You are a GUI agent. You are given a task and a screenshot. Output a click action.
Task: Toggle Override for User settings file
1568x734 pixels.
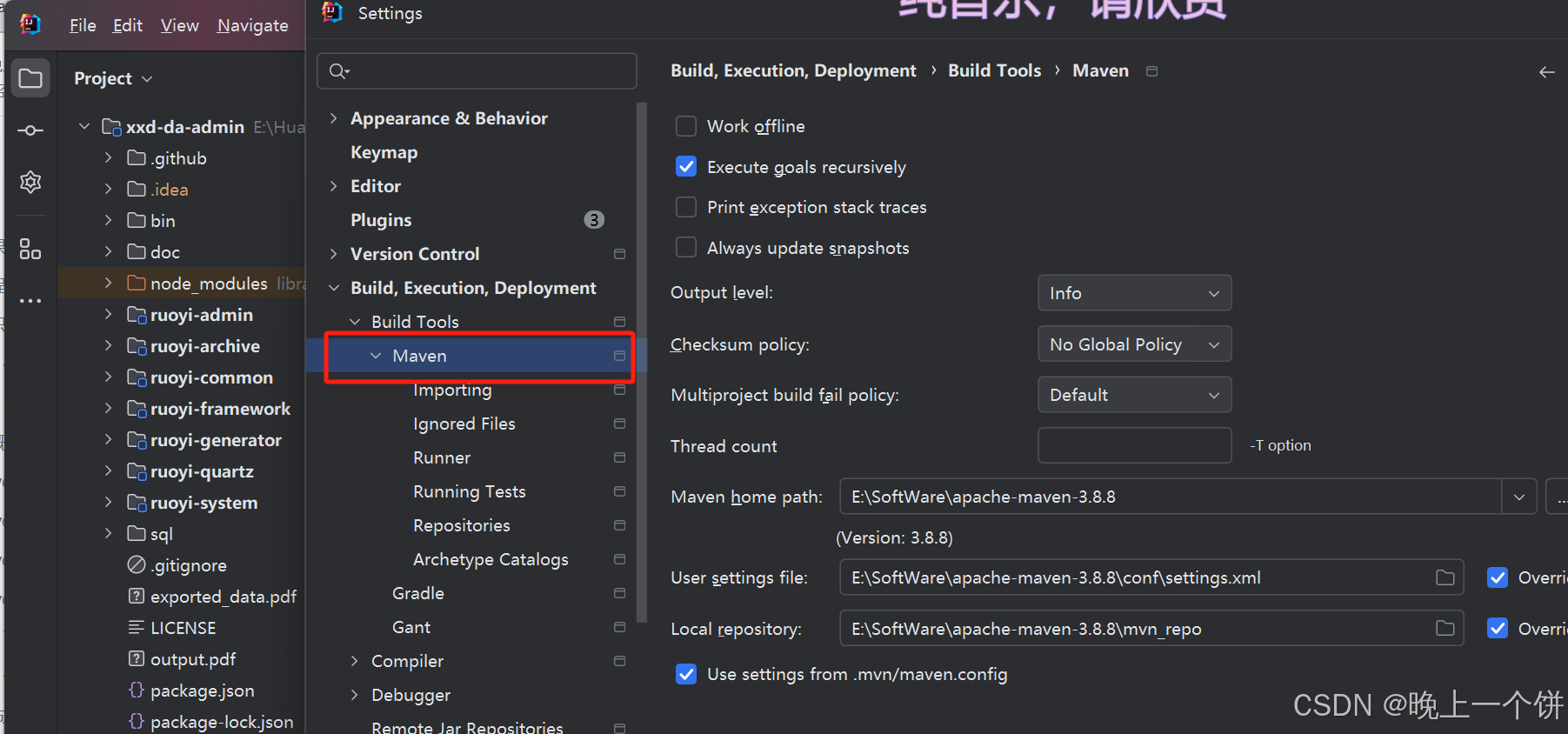click(x=1498, y=577)
